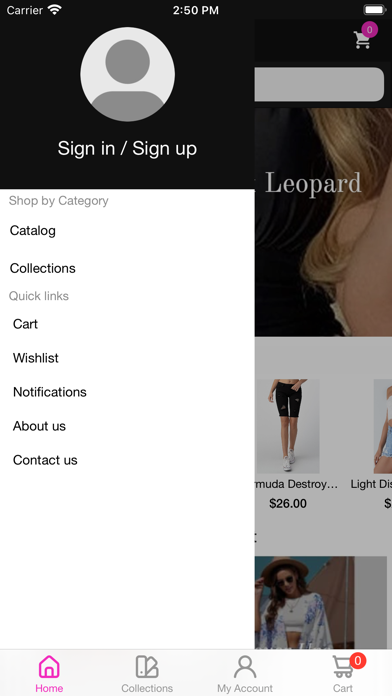Click Sign in / Sign up
The height and width of the screenshot is (696, 392).
click(x=127, y=148)
